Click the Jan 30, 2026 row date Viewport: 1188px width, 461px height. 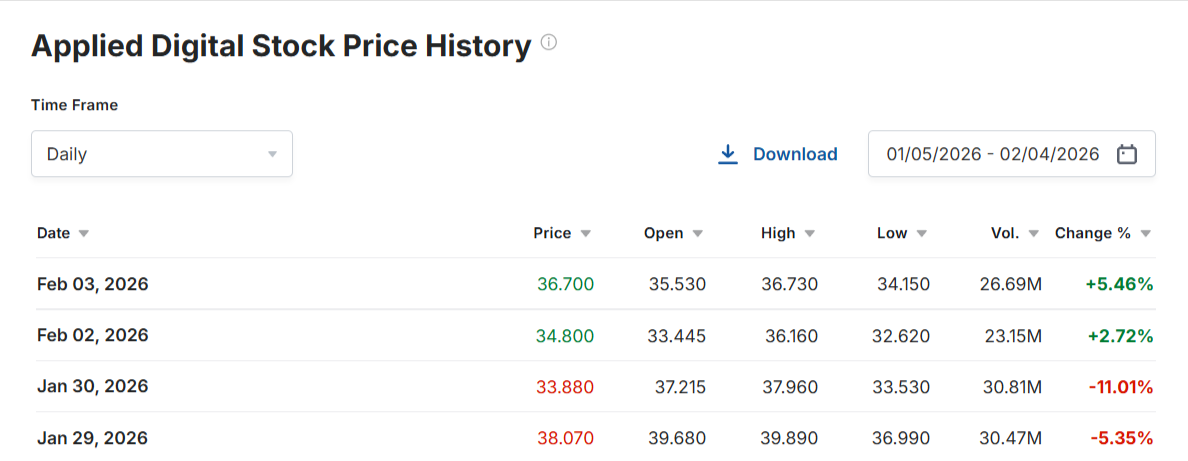click(92, 386)
